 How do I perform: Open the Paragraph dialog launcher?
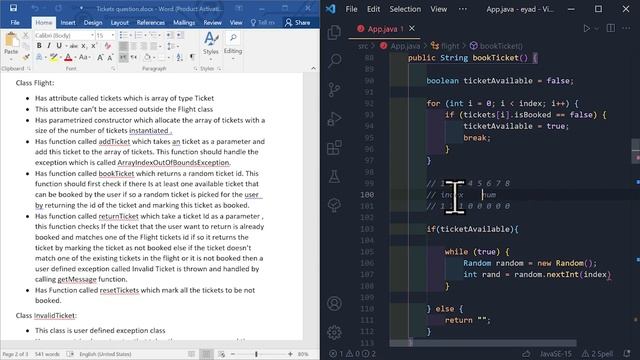[195, 69]
